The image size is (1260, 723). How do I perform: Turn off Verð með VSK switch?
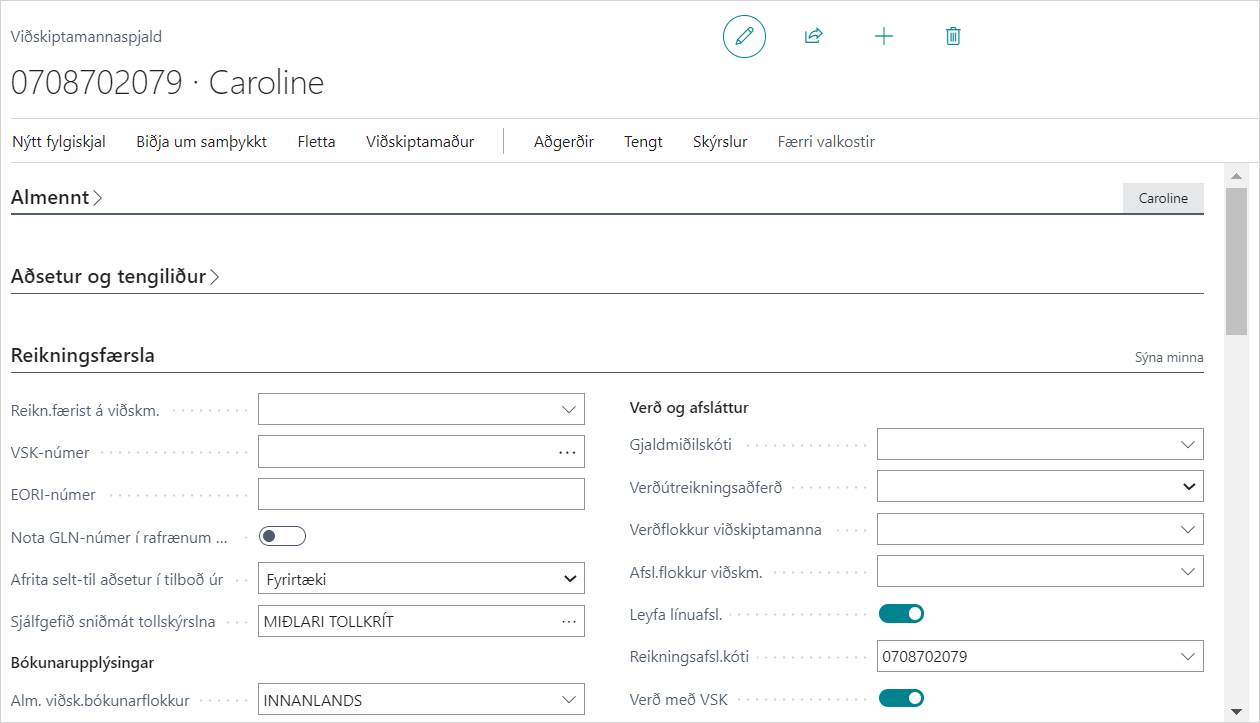coord(900,697)
